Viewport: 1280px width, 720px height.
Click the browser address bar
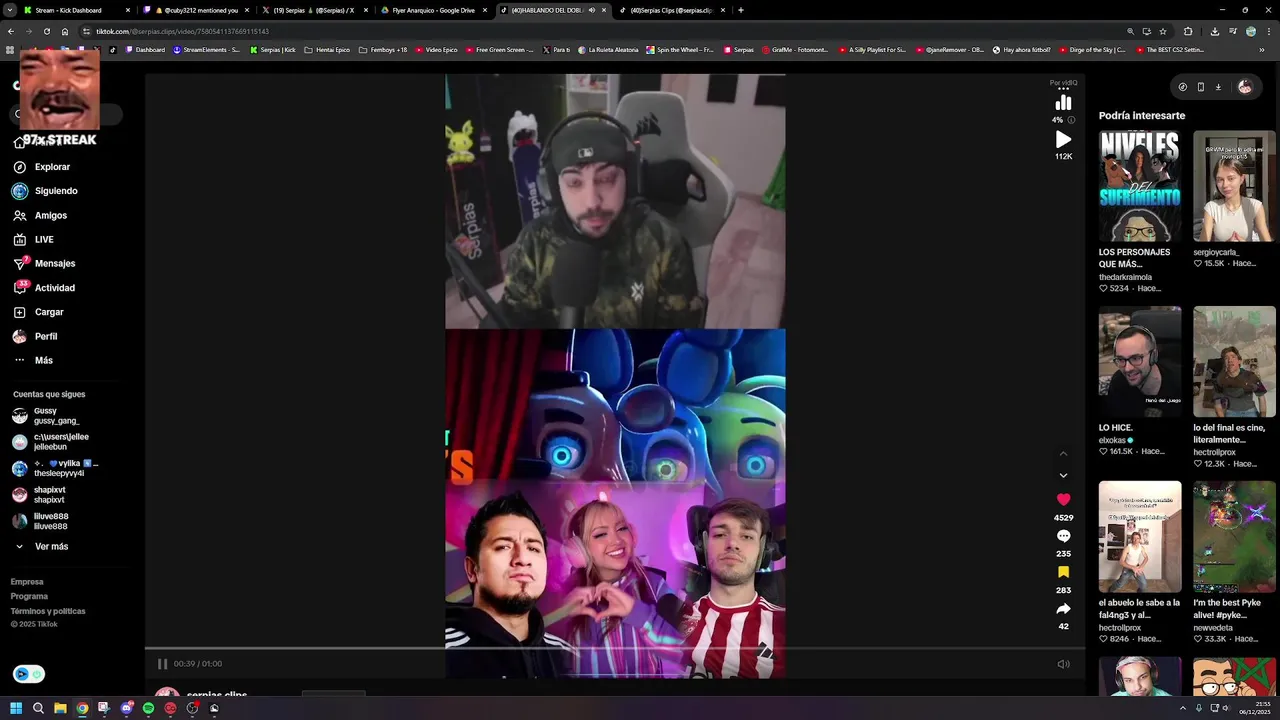click(600, 31)
